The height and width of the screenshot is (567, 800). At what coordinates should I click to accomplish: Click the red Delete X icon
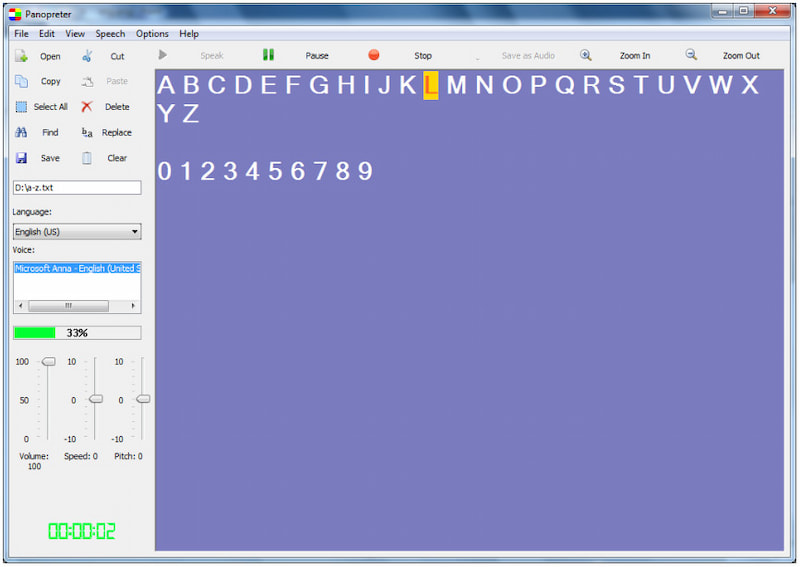(x=87, y=107)
